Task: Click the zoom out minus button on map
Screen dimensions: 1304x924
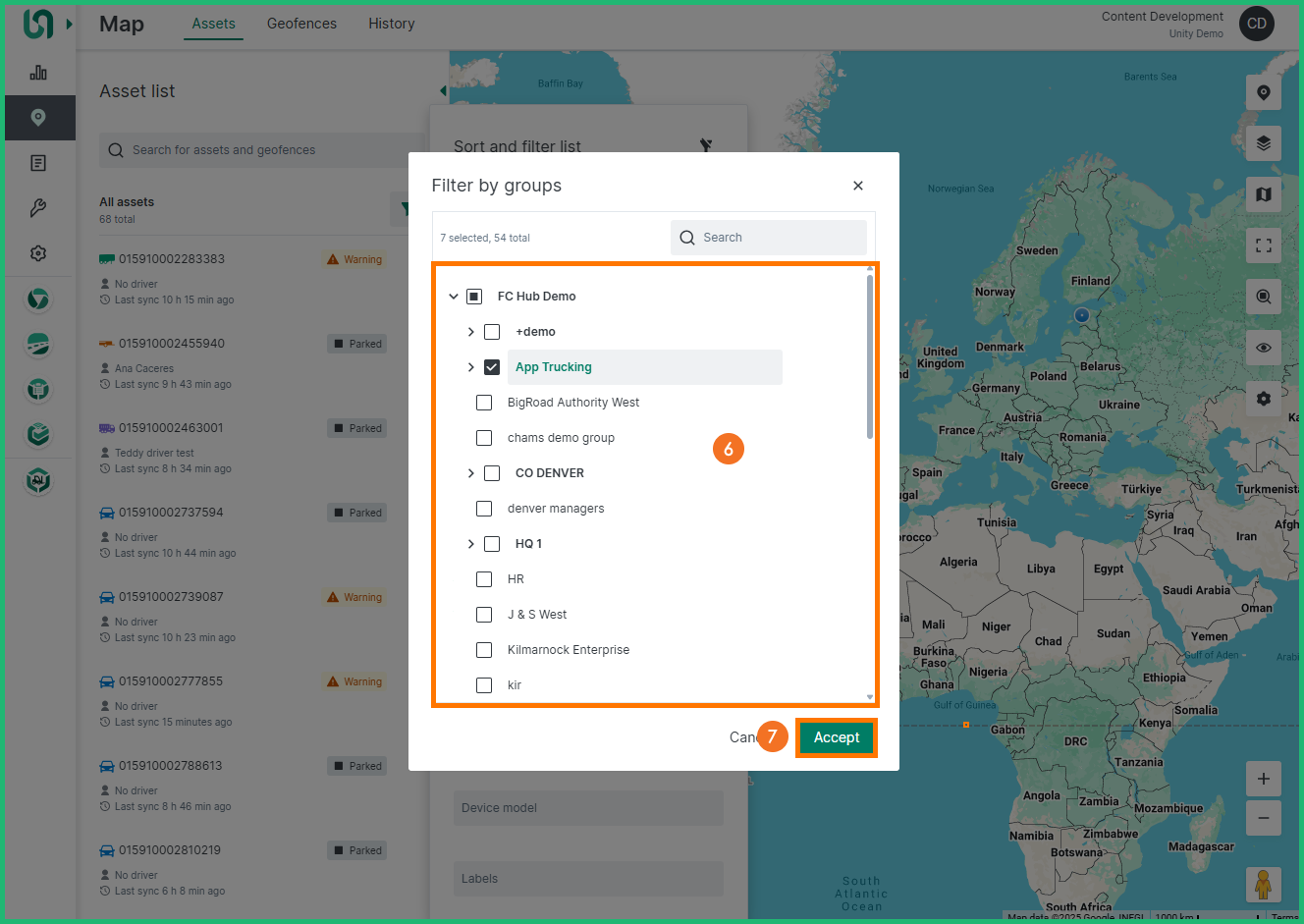Action: click(1263, 818)
